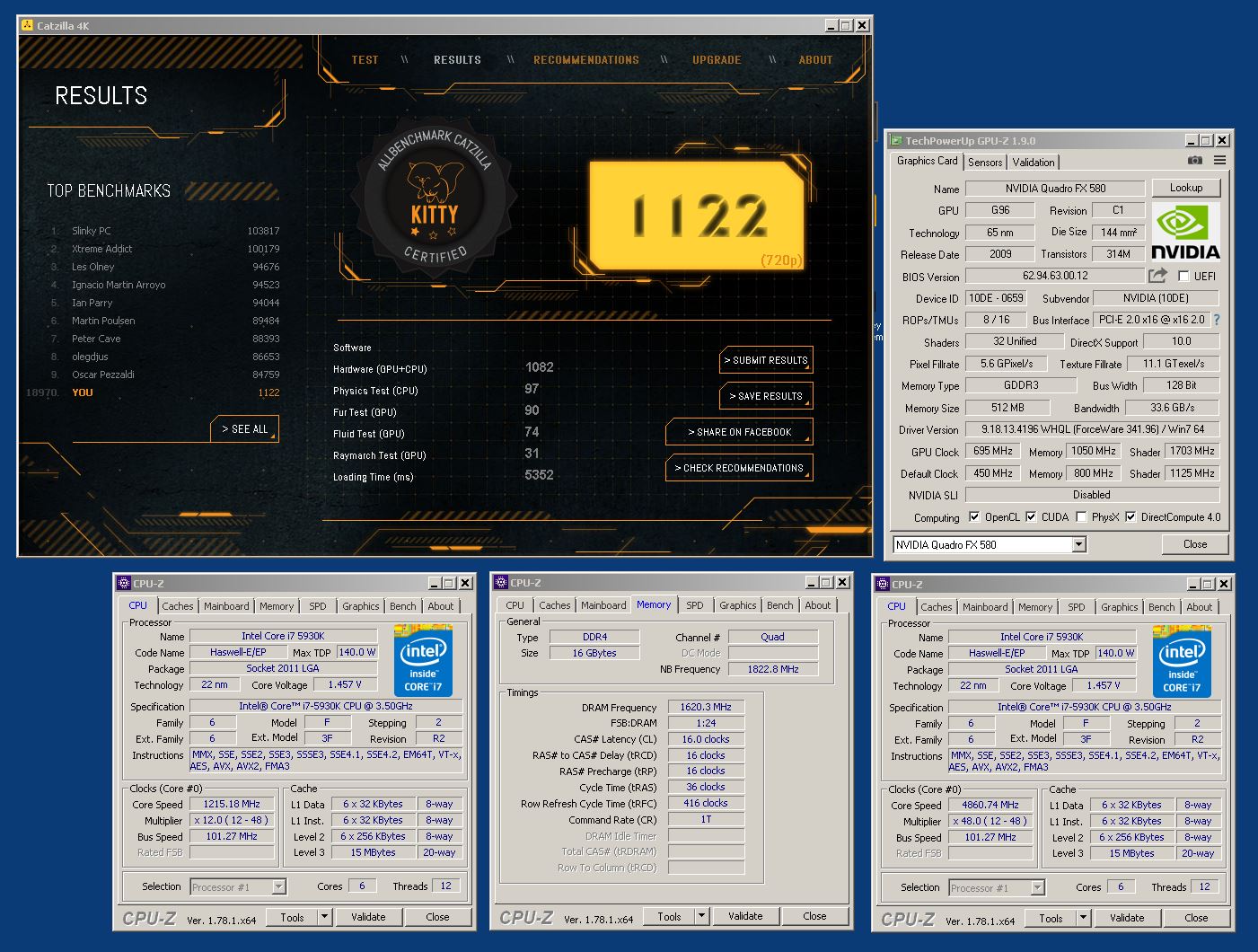Open the UPGRADE menu item in Catzilla
The height and width of the screenshot is (952, 1258).
(x=717, y=60)
